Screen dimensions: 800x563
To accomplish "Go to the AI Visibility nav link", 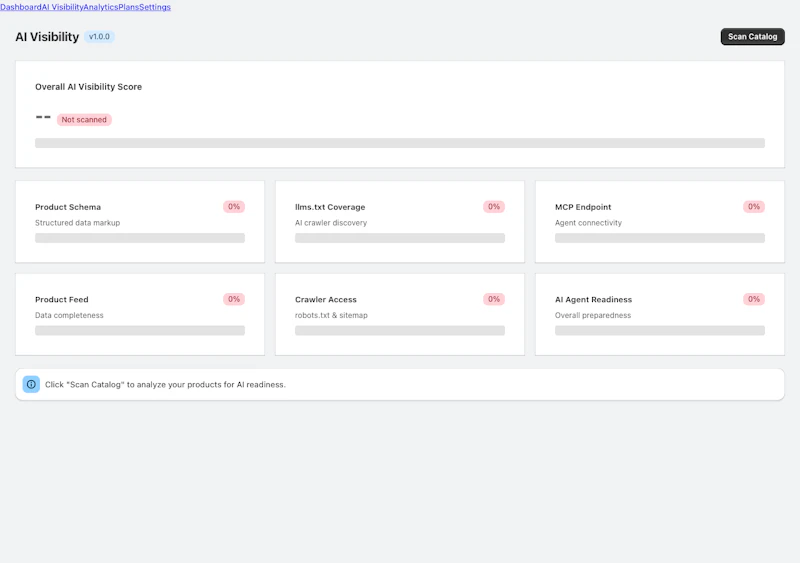I will (63, 7).
